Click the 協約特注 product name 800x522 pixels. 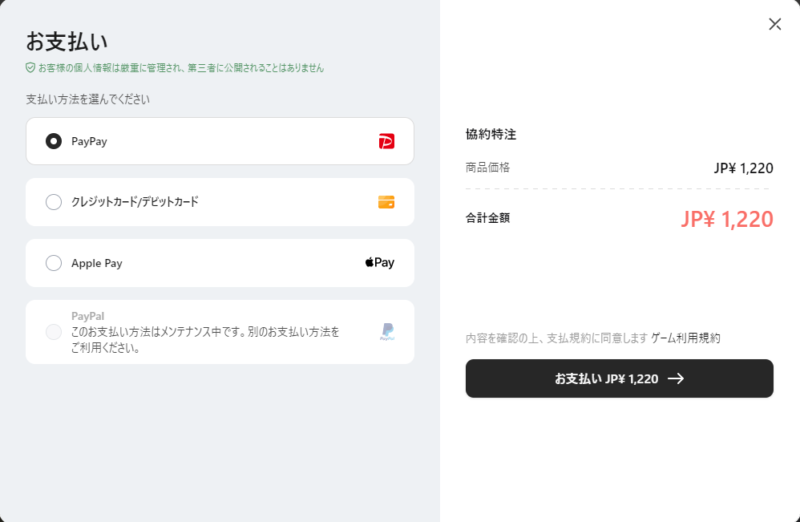click(x=490, y=134)
